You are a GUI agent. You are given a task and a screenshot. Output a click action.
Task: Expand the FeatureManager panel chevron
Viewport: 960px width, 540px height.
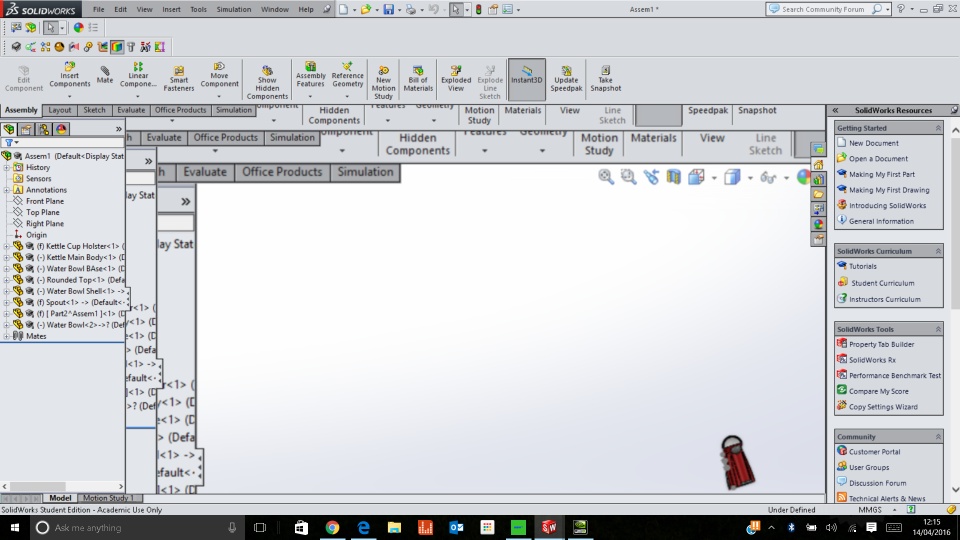[119, 129]
